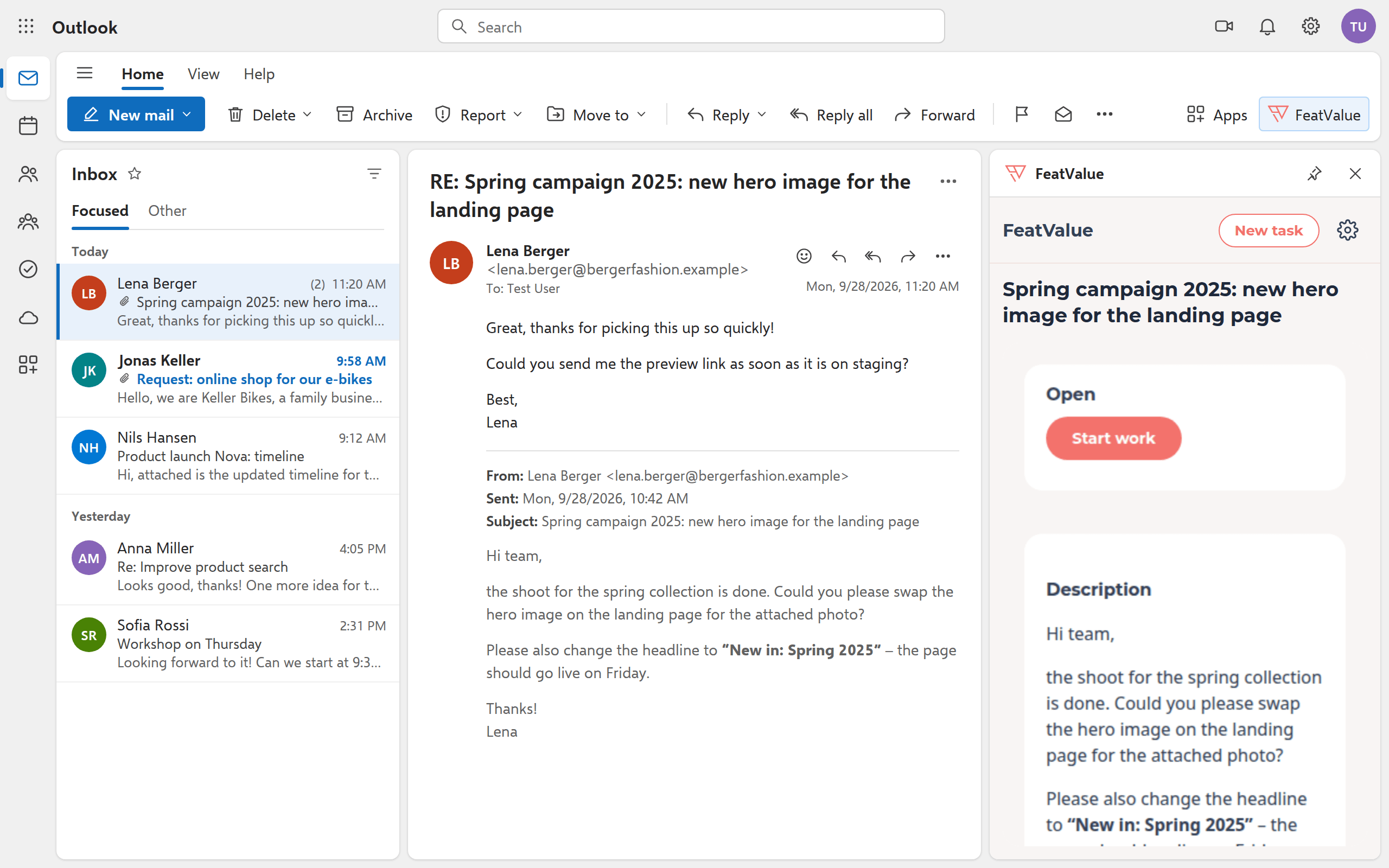Click into the Search field
The width and height of the screenshot is (1389, 868).
coord(691,27)
